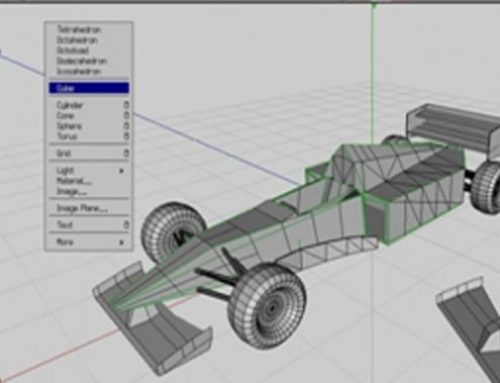This screenshot has height=383, width=500.
Task: Click the highlighted Cube entry
Action: [89, 88]
